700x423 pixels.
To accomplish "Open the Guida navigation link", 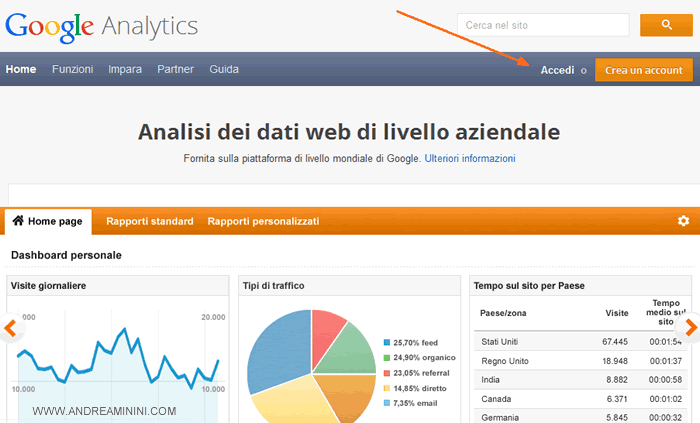I will coord(224,69).
